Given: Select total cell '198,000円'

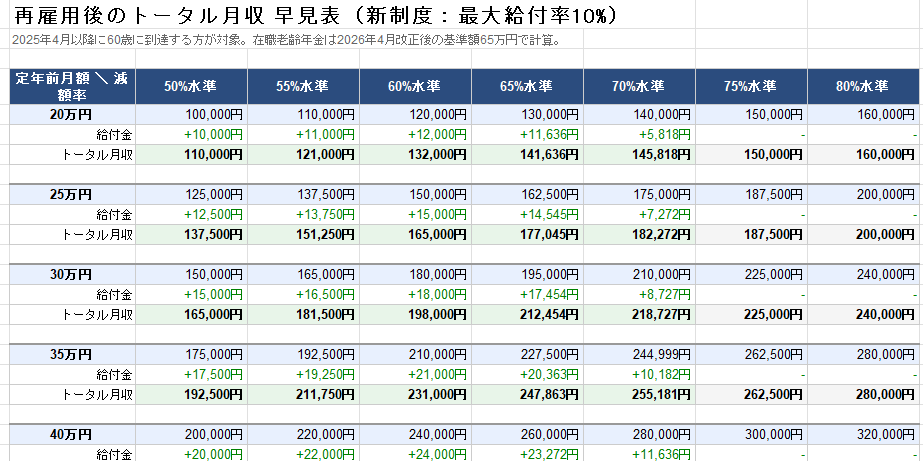Looking at the screenshot, I should (415, 315).
